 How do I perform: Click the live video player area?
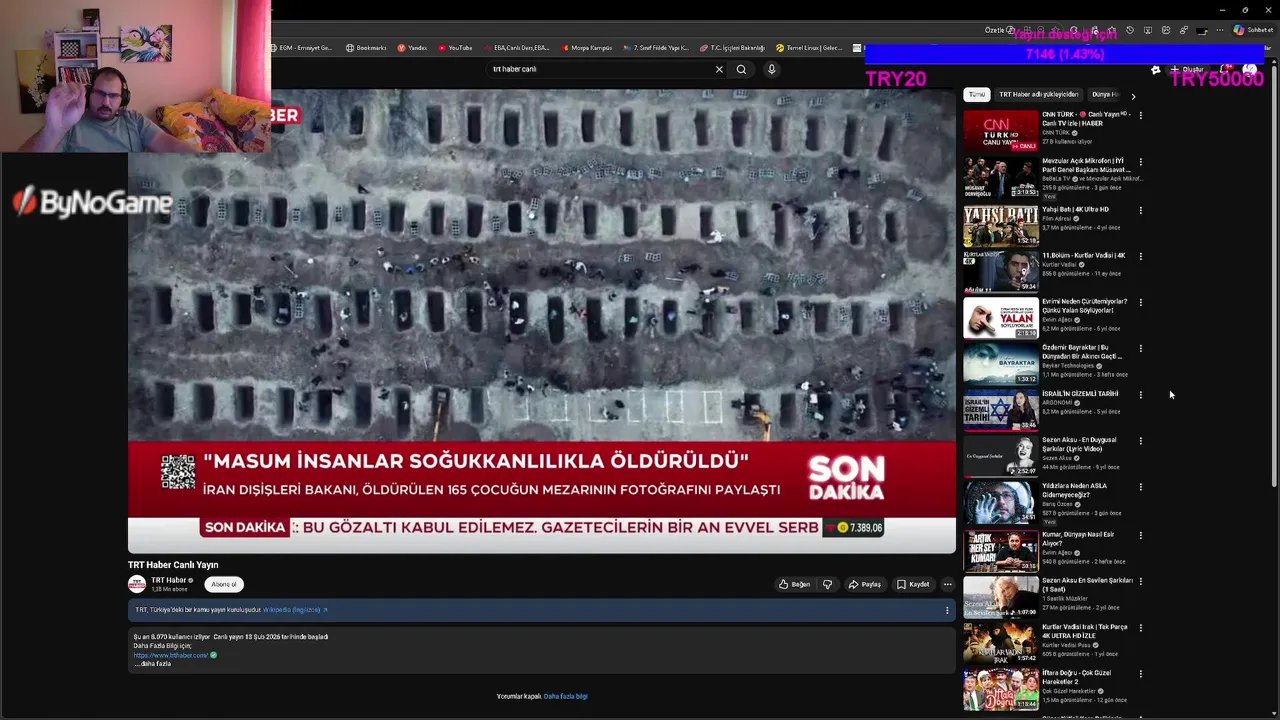[542, 321]
